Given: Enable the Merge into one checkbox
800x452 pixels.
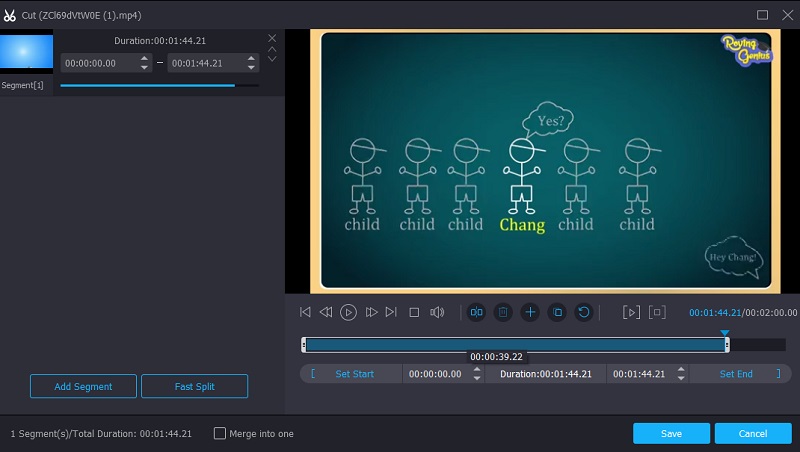Looking at the screenshot, I should point(220,433).
